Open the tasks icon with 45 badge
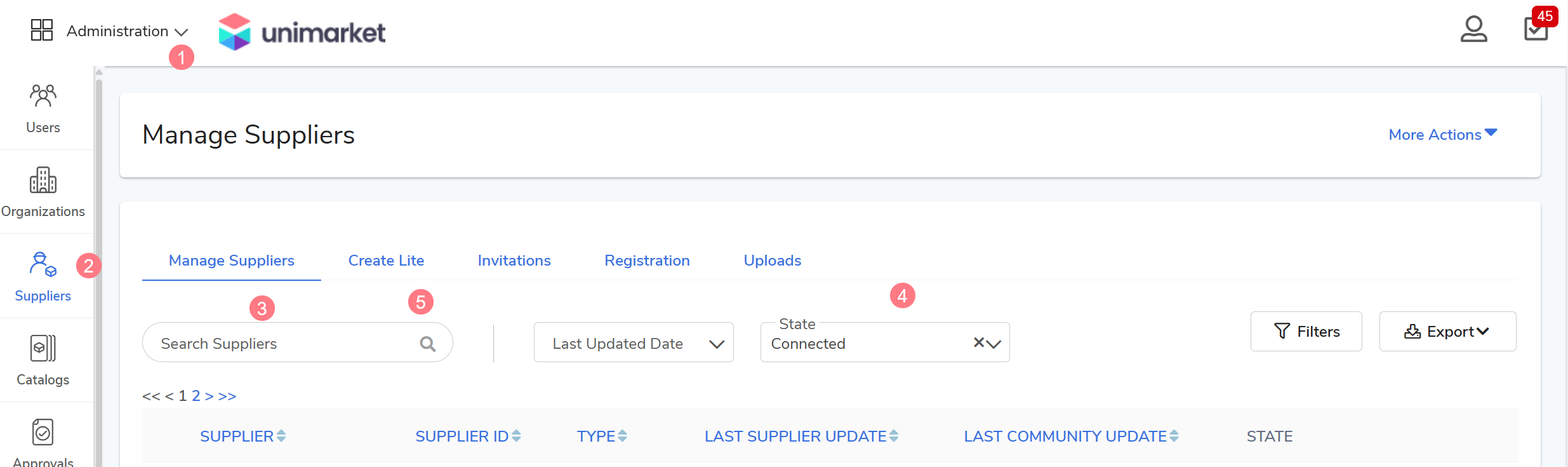The width and height of the screenshot is (1568, 467). (1536, 29)
